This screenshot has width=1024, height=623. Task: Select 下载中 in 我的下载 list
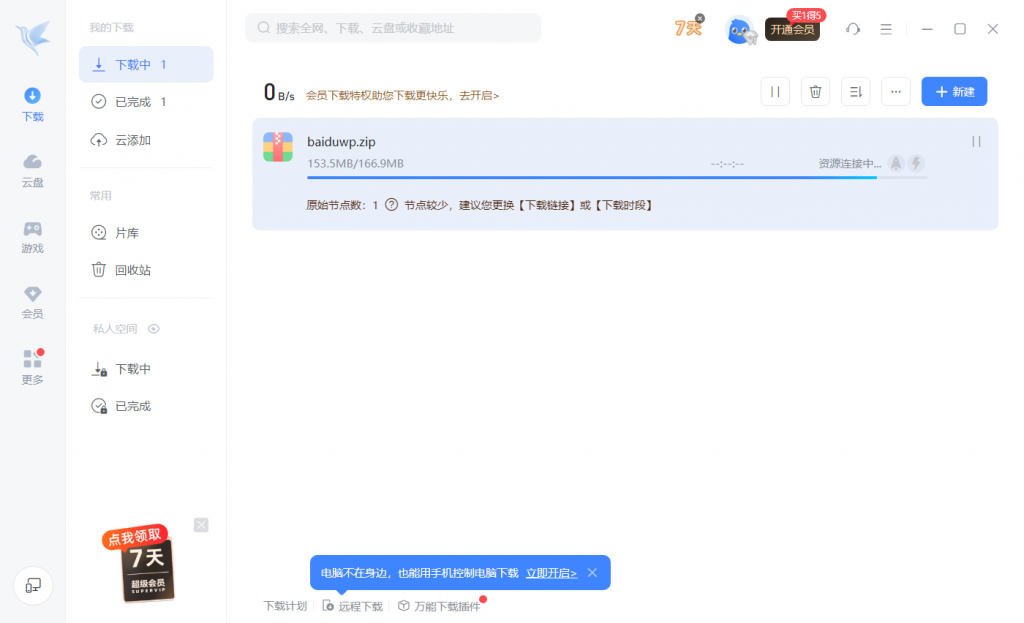click(x=146, y=65)
